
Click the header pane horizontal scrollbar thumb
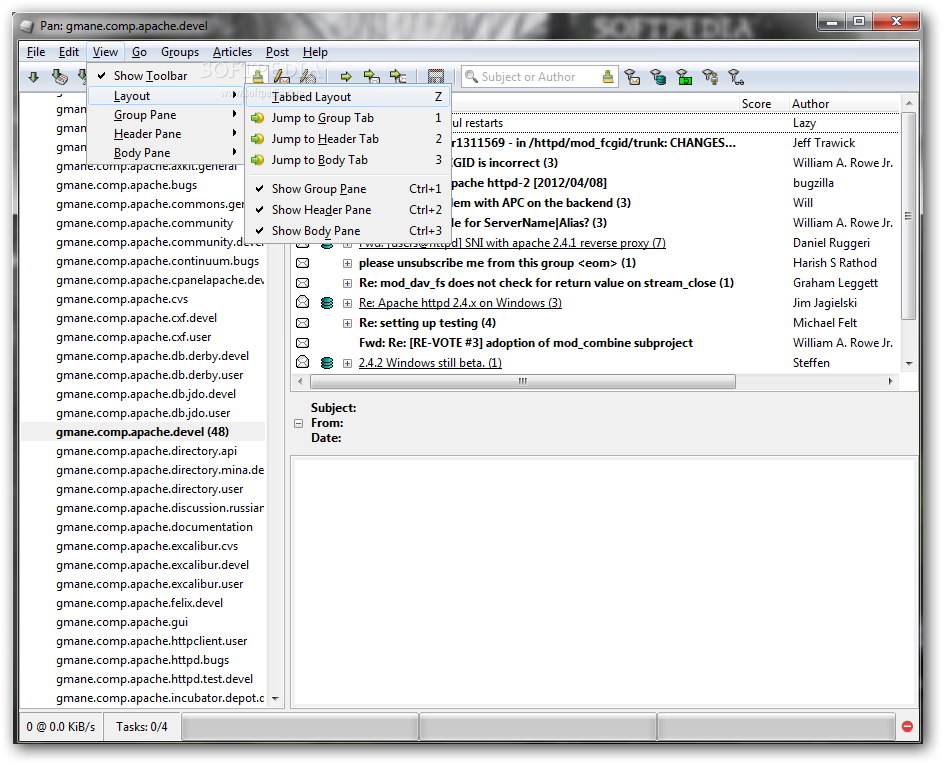click(523, 381)
